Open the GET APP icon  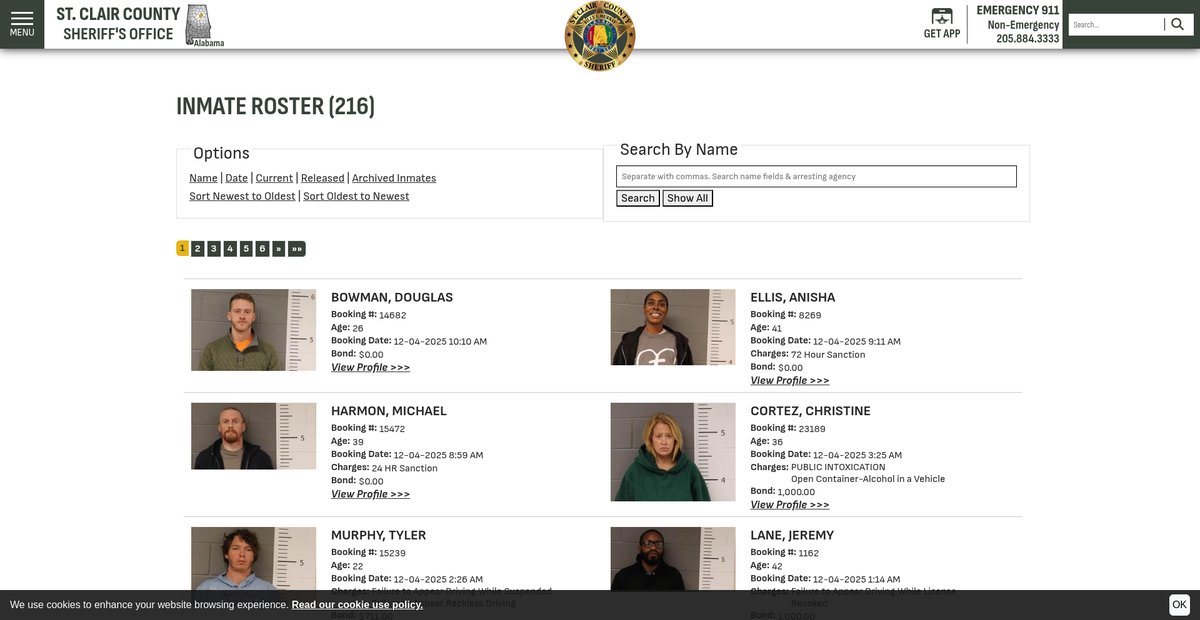(942, 24)
